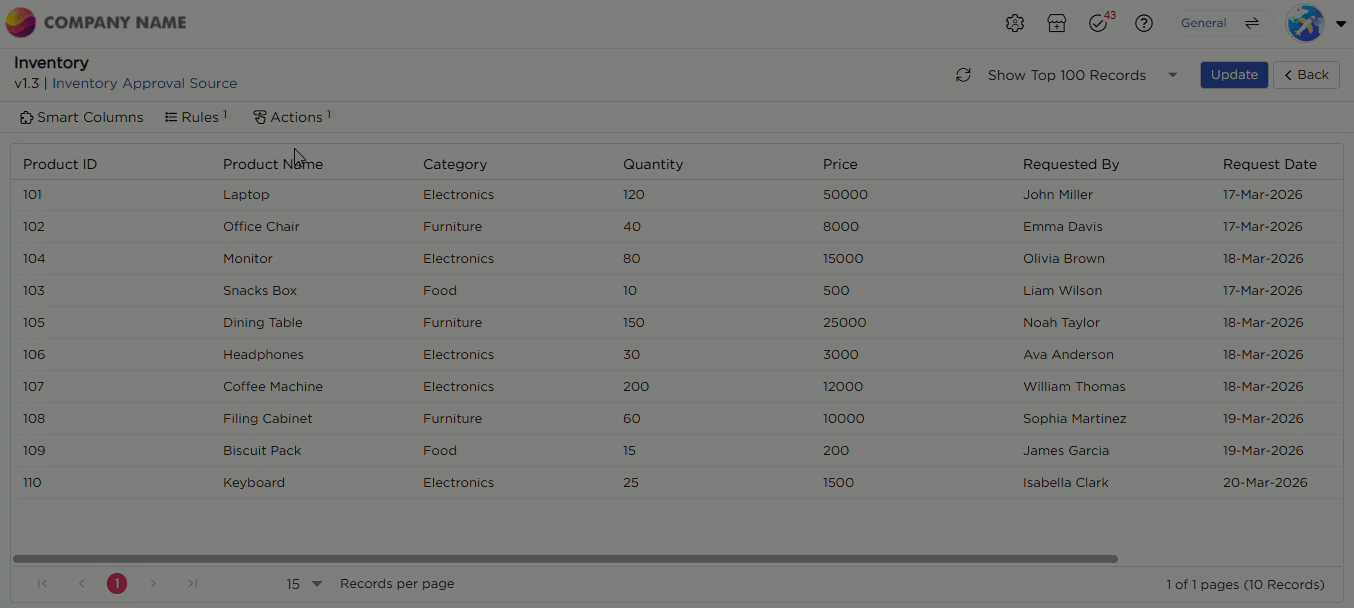Click the Update button
Image resolution: width=1354 pixels, height=608 pixels.
[1234, 75]
